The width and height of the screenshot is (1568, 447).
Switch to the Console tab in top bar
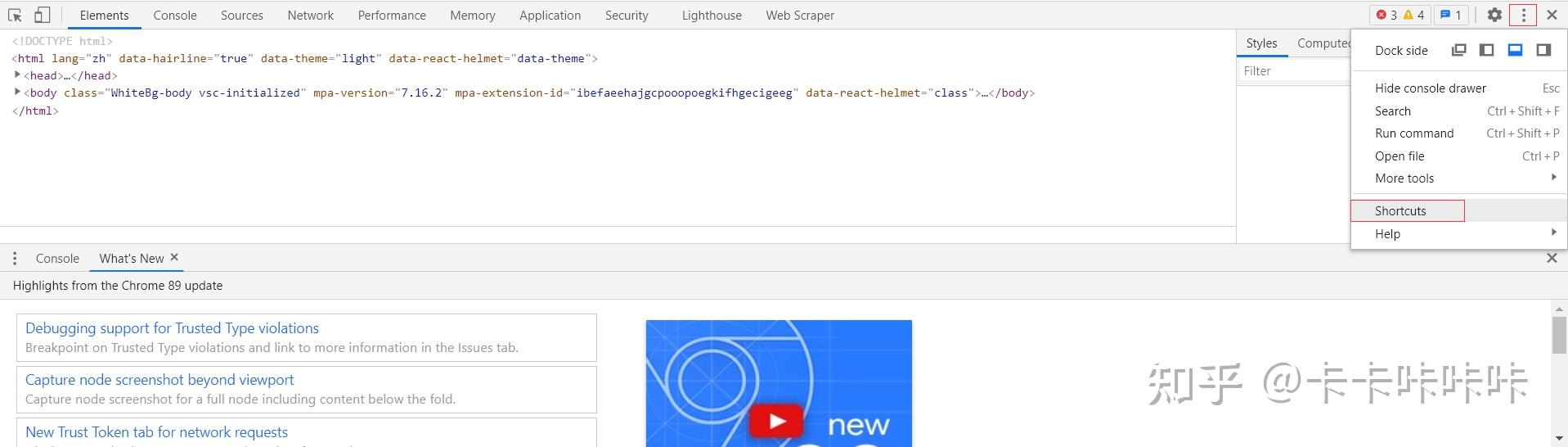[175, 16]
